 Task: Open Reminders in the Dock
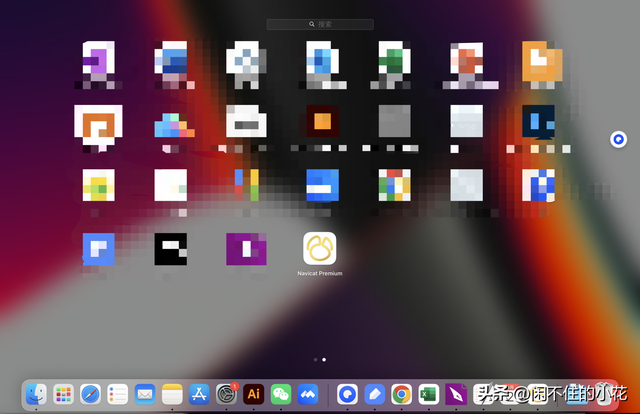118,394
